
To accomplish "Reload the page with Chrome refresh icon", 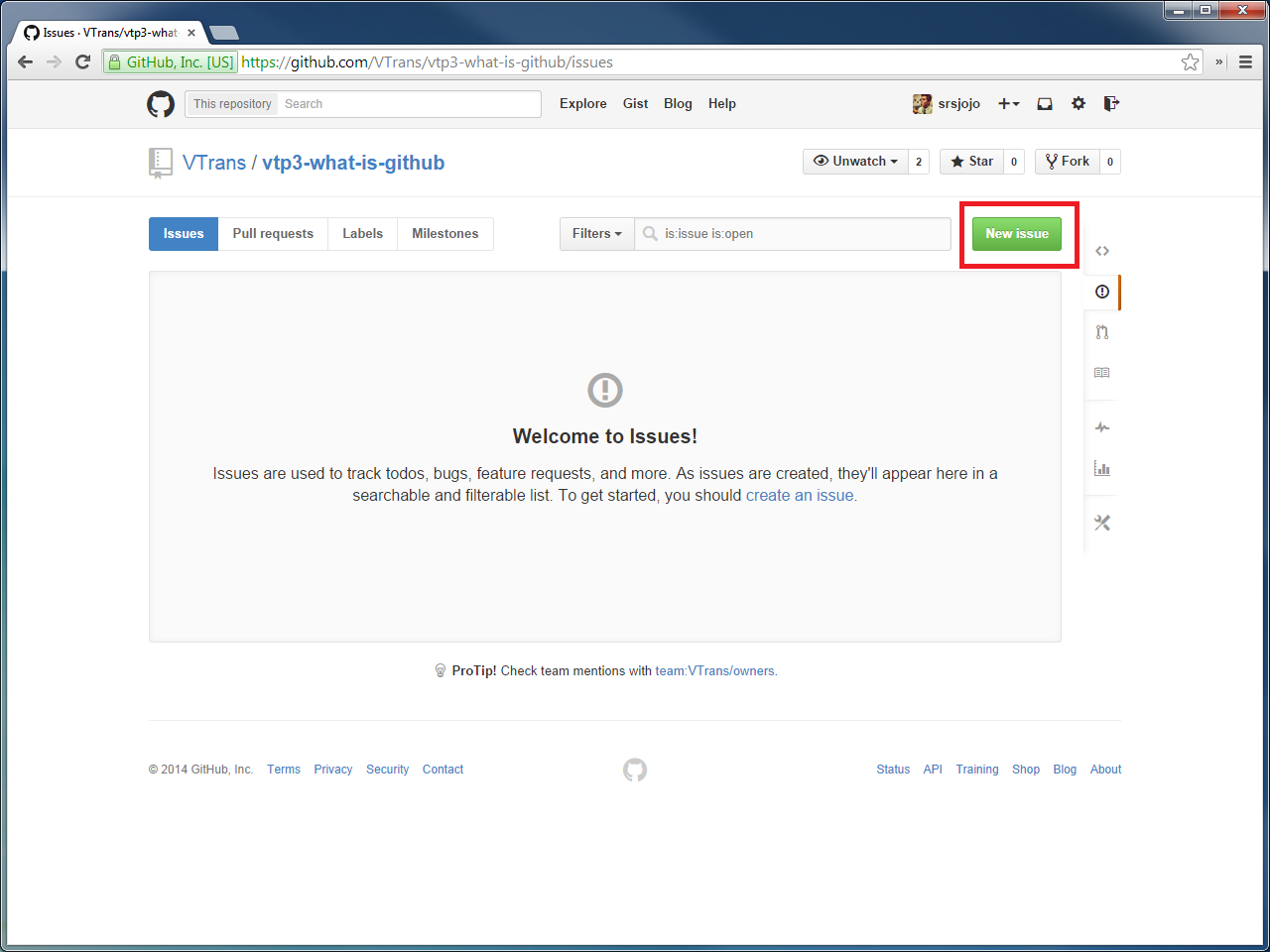I will (x=83, y=61).
